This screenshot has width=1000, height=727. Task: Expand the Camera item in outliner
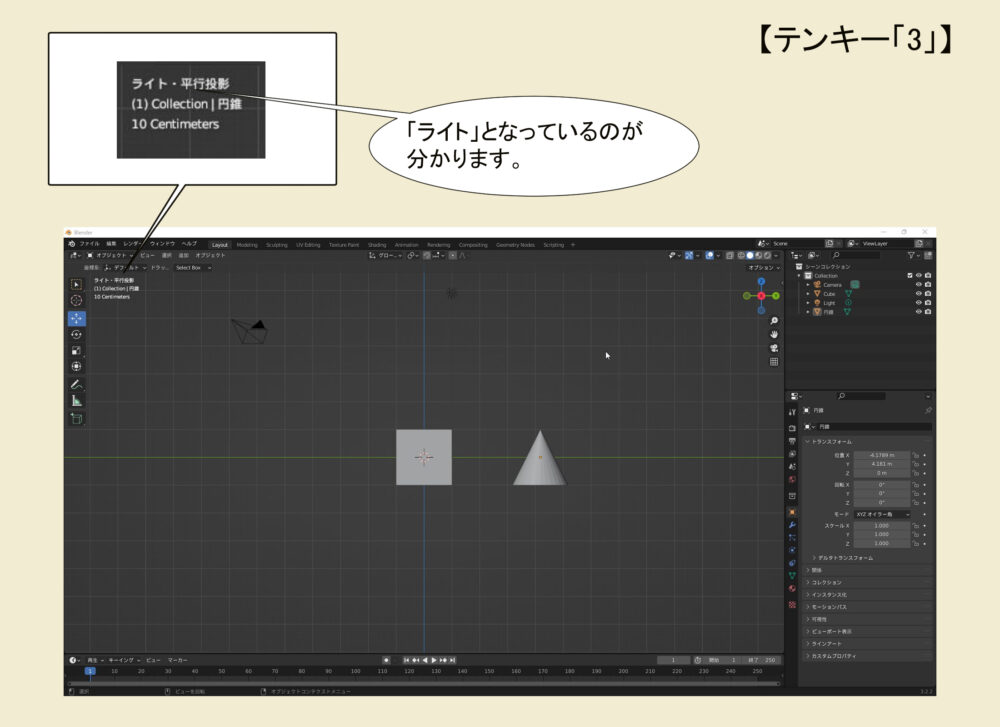coord(808,285)
